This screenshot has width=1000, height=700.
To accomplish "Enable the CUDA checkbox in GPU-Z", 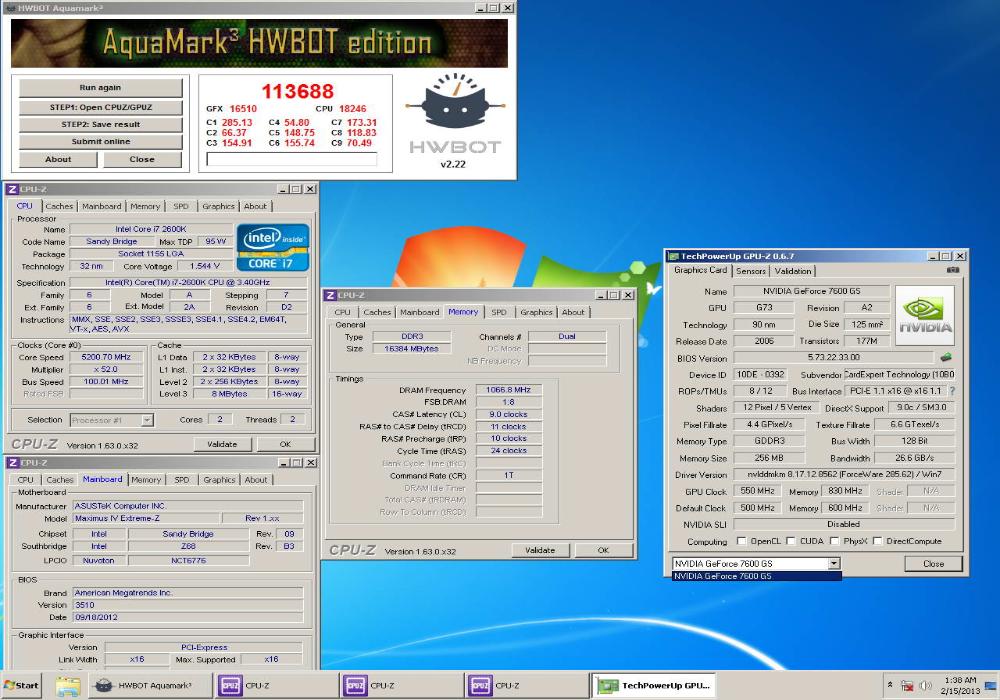I will (791, 541).
